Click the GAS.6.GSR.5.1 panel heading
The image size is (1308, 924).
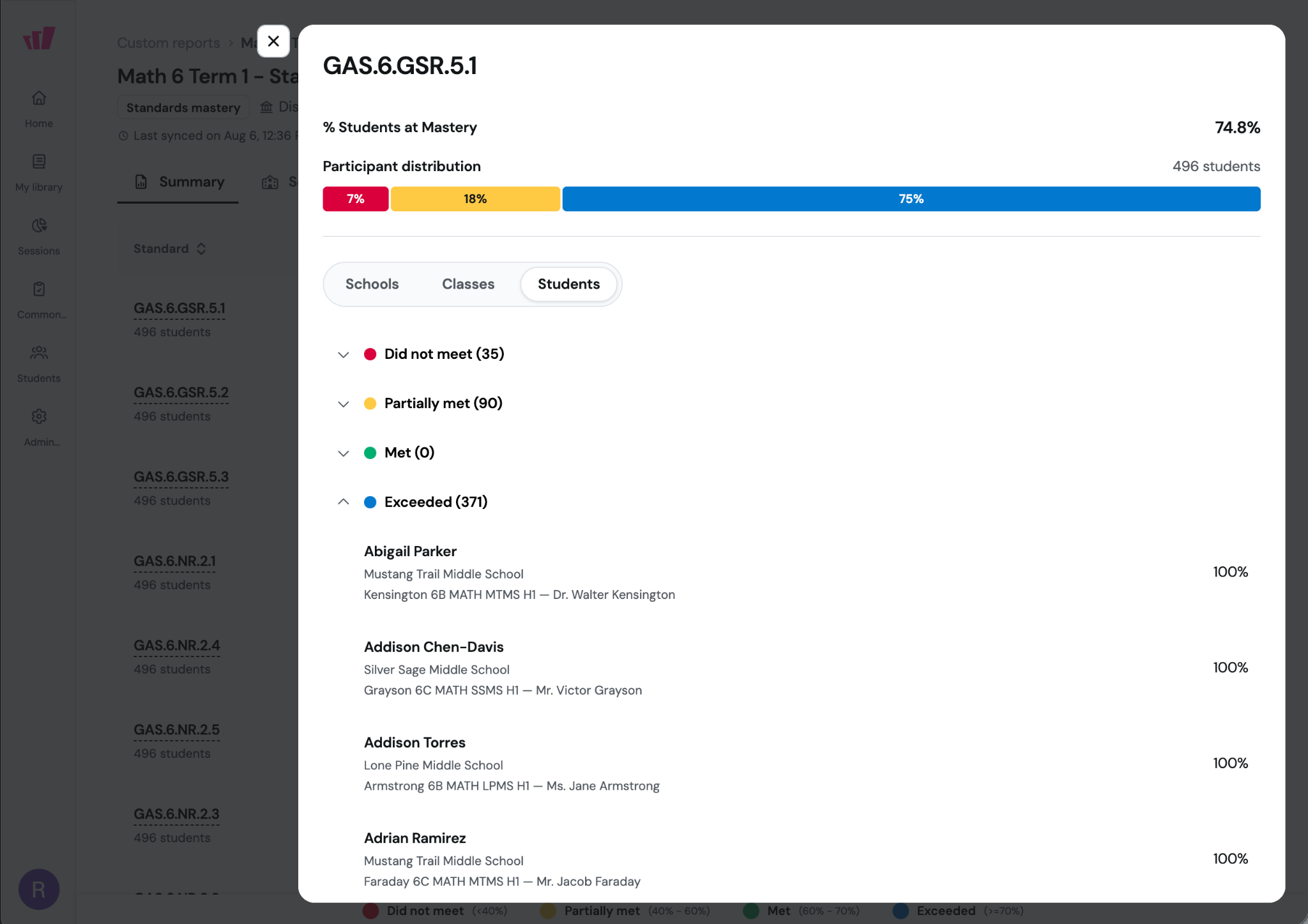[x=400, y=66]
